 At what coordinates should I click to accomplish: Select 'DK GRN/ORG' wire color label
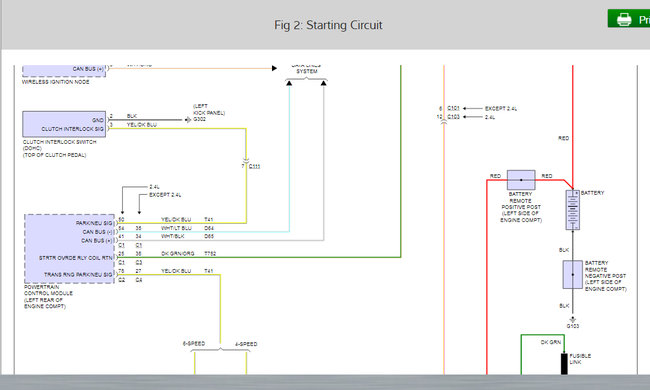pos(178,253)
